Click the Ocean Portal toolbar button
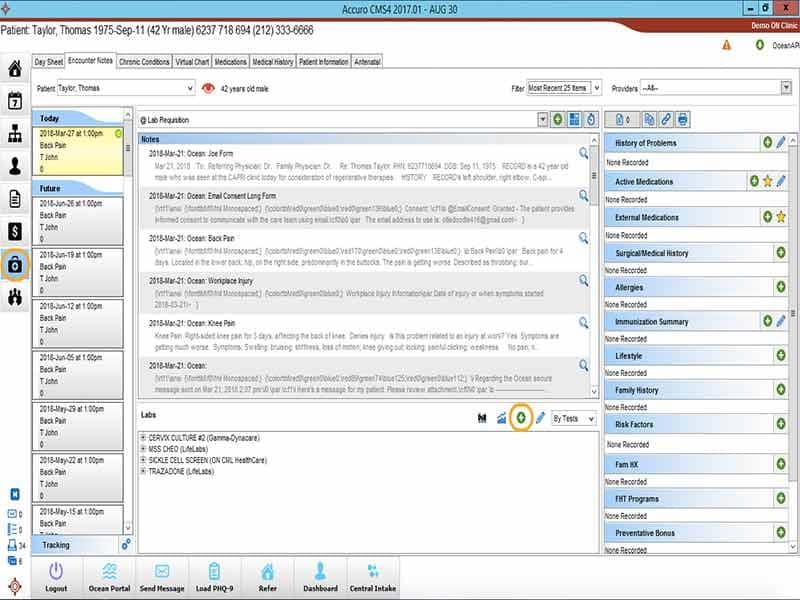 (109, 577)
